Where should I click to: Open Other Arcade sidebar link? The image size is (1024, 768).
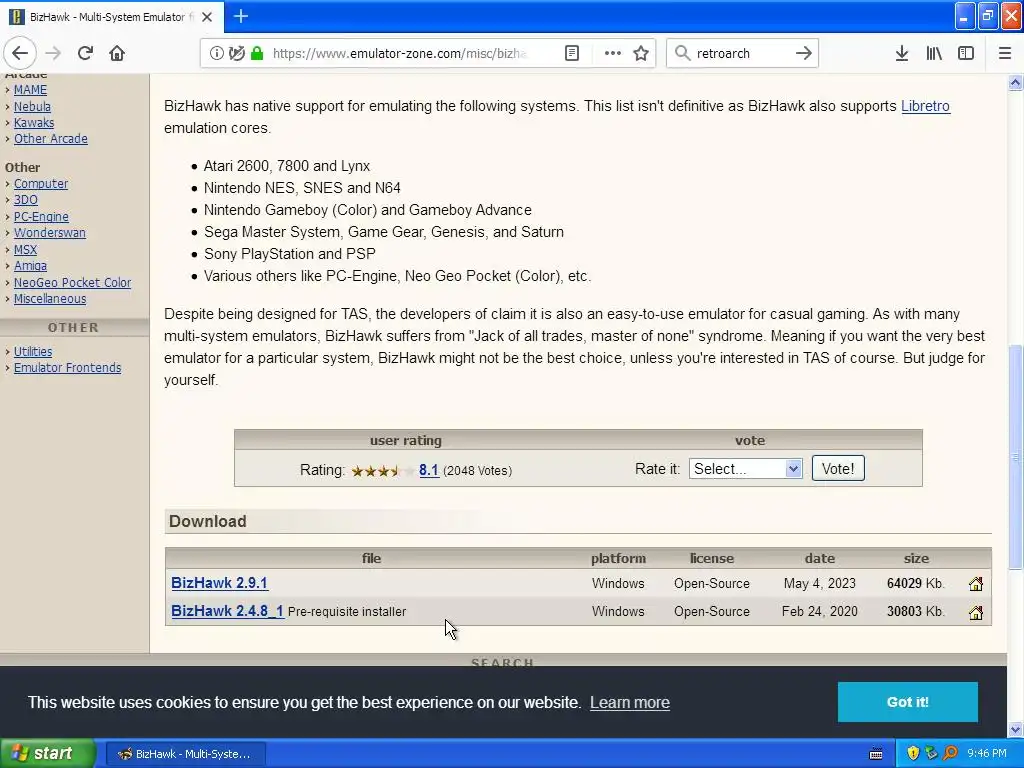pos(50,138)
